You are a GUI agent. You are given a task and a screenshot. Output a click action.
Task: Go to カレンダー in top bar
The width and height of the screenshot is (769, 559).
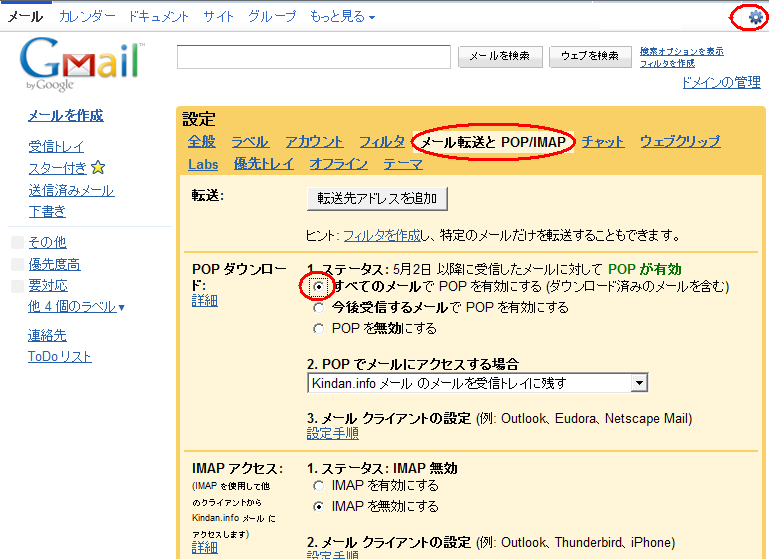87,17
